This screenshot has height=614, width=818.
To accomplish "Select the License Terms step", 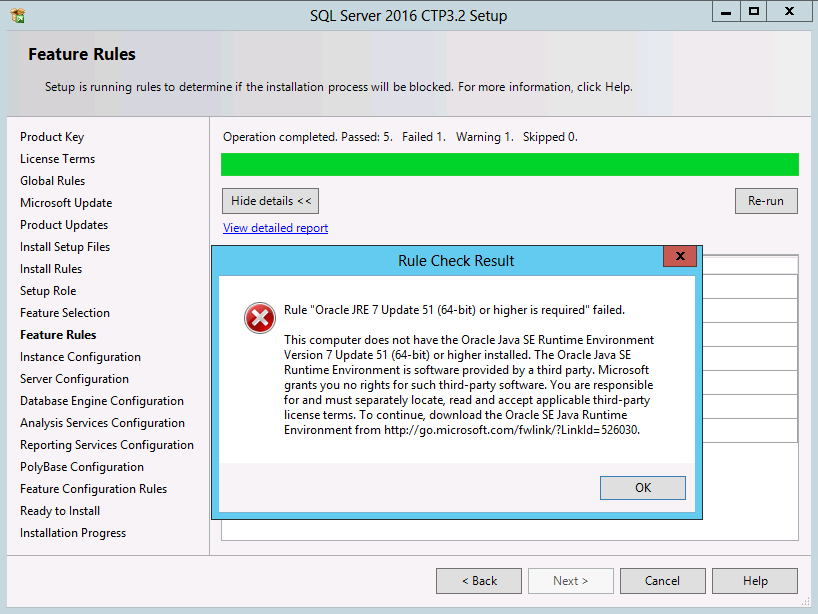I will pyautogui.click(x=57, y=159).
